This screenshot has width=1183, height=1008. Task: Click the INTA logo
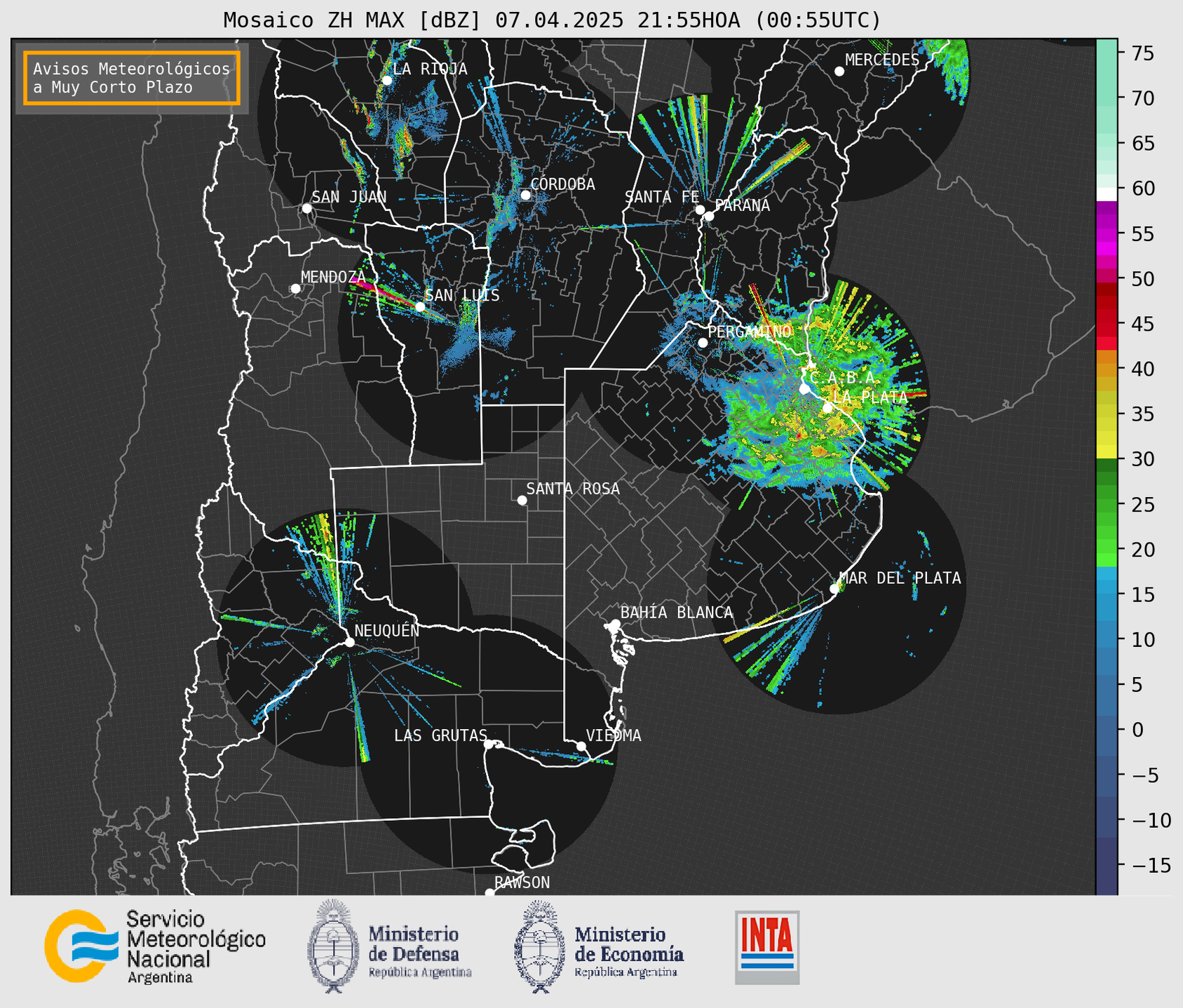[767, 947]
